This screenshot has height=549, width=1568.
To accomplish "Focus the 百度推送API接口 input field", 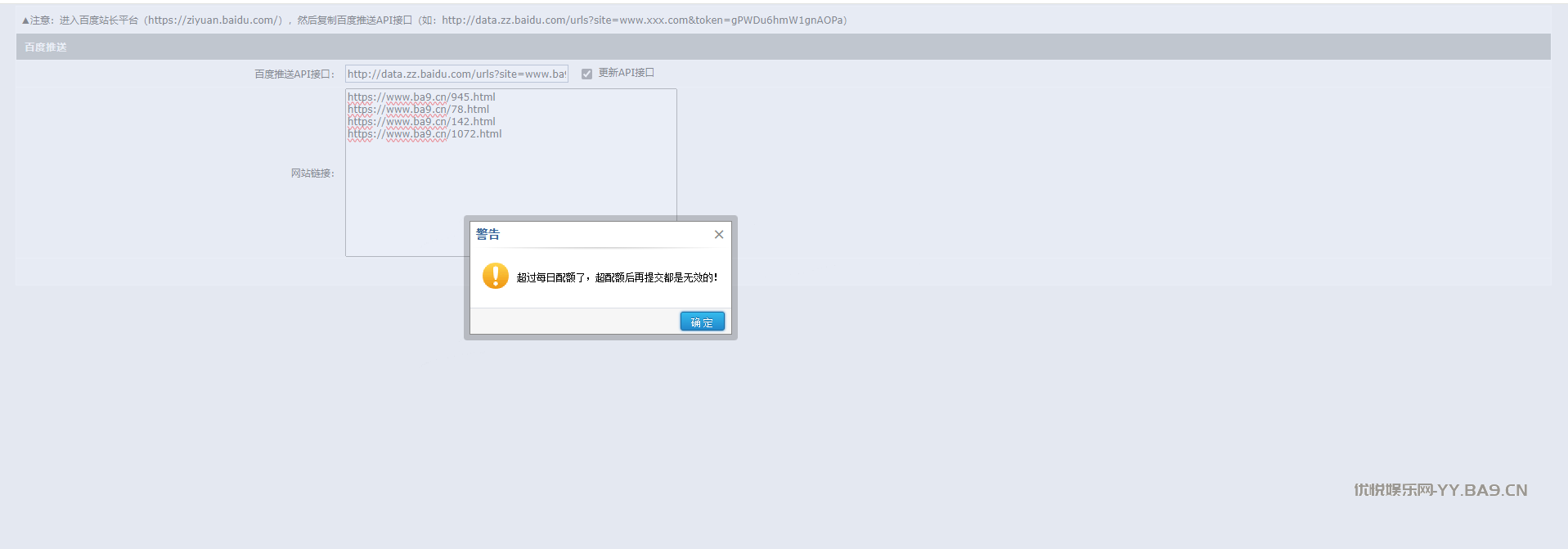I will pos(456,74).
